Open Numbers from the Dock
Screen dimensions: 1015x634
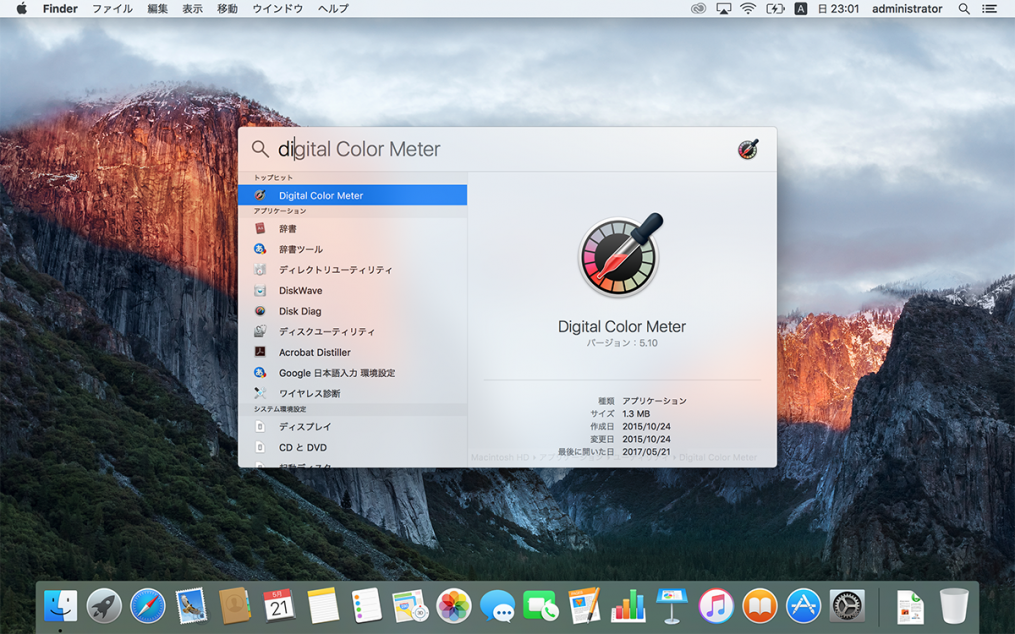[x=629, y=606]
